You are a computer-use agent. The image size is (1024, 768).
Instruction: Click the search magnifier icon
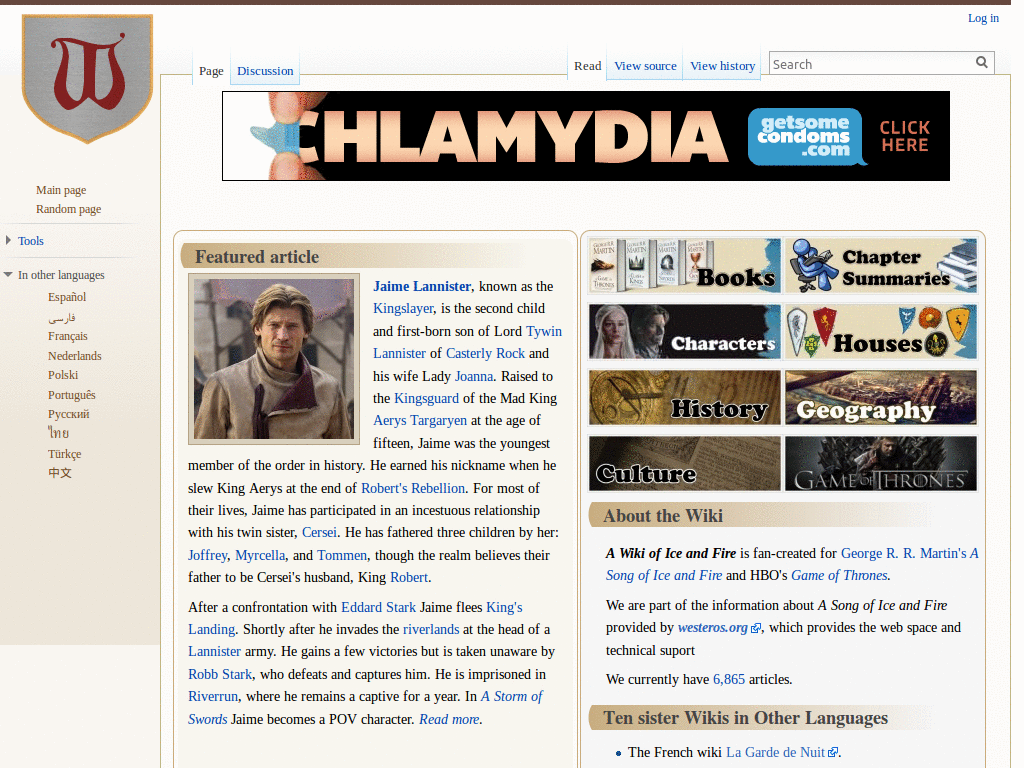click(982, 62)
